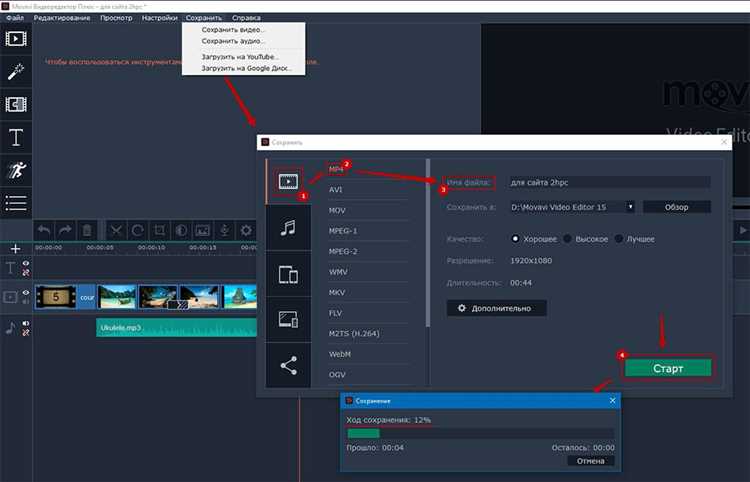Open the Справка menu

[x=246, y=18]
